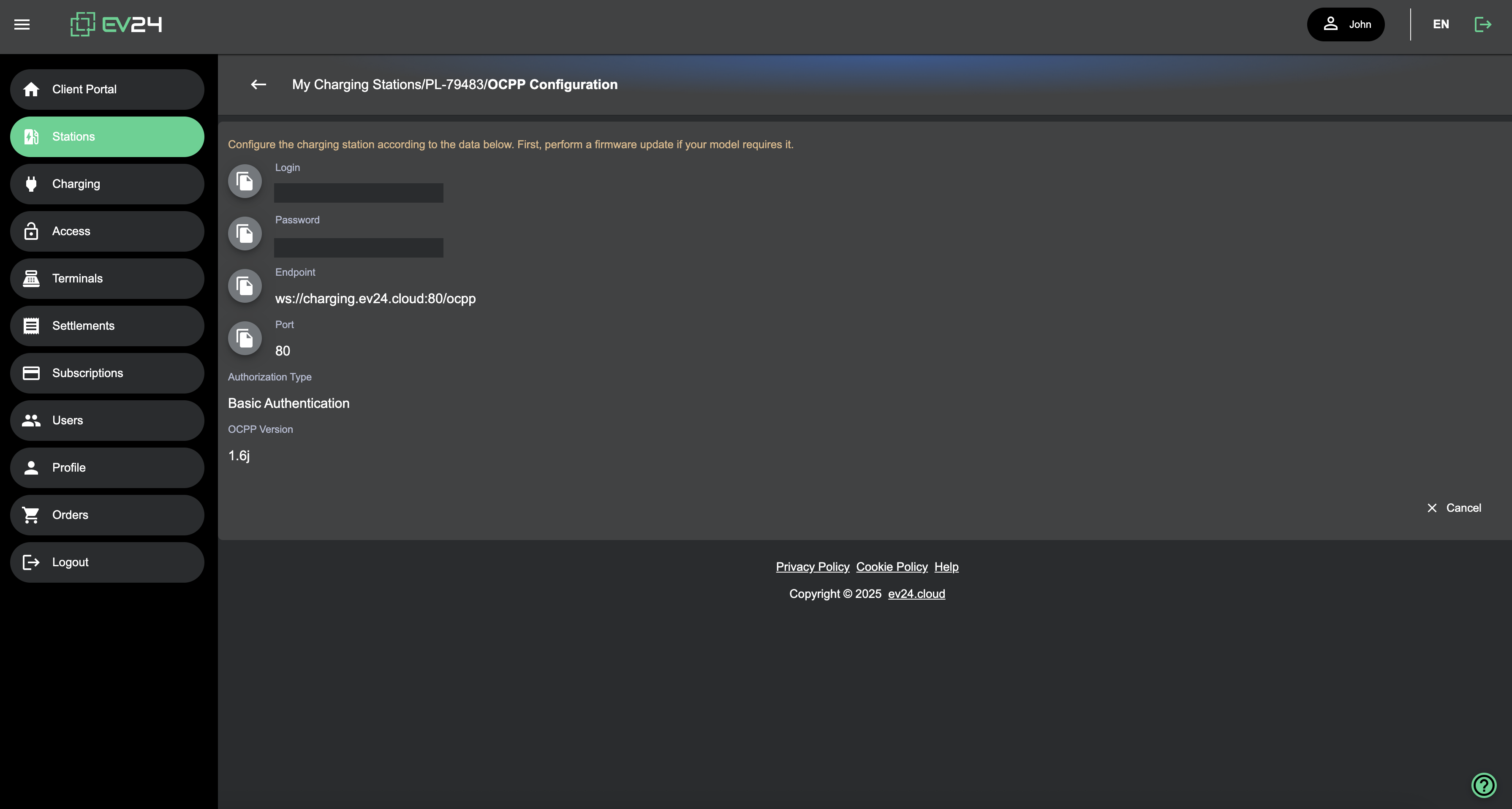Viewport: 1512px width, 809px height.
Task: Click the EV24 logo
Action: (x=116, y=24)
